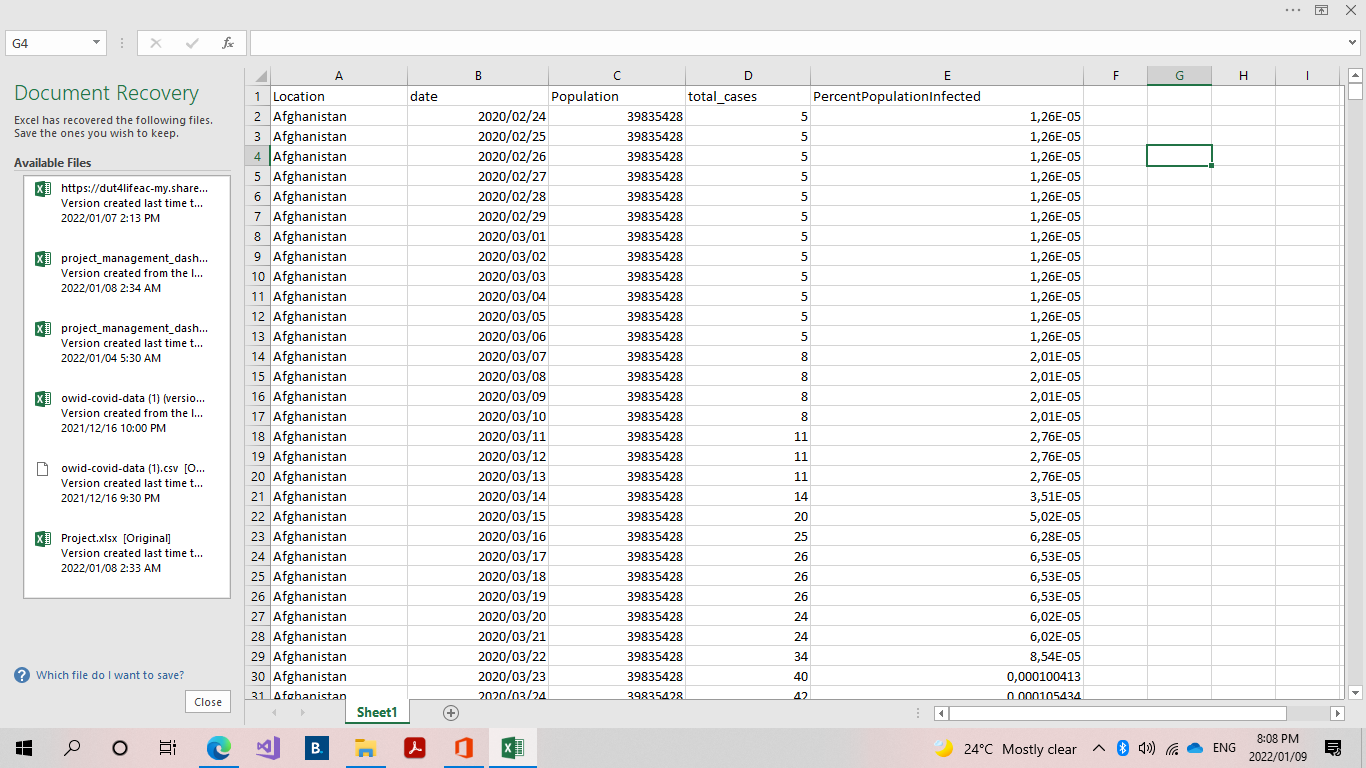
Task: Click the formula bar Enter checkmark icon
Action: pos(192,43)
